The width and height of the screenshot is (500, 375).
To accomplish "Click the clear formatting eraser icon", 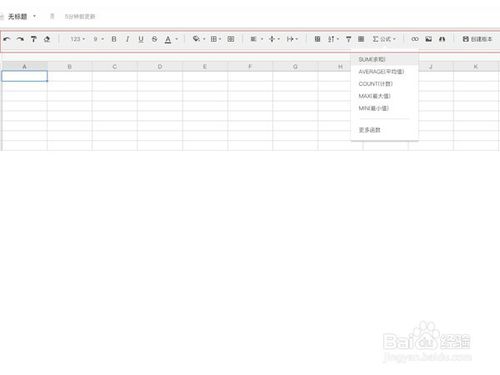I will (47, 39).
